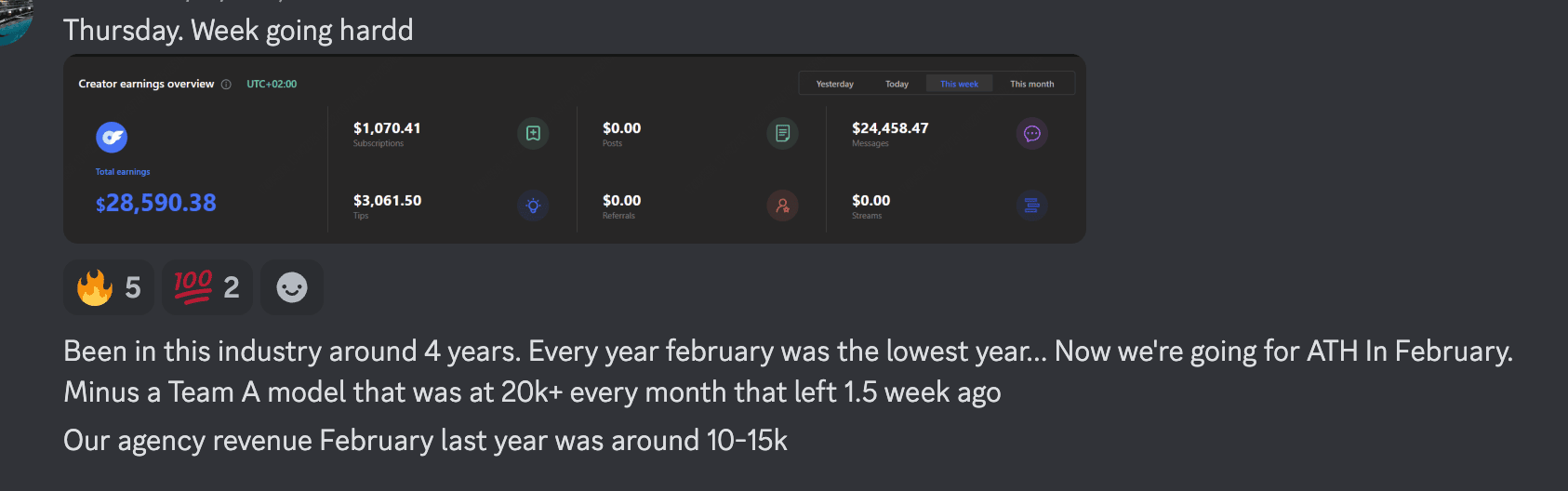Click the OnlyFans logo icon
The image size is (1568, 491).
[x=112, y=138]
